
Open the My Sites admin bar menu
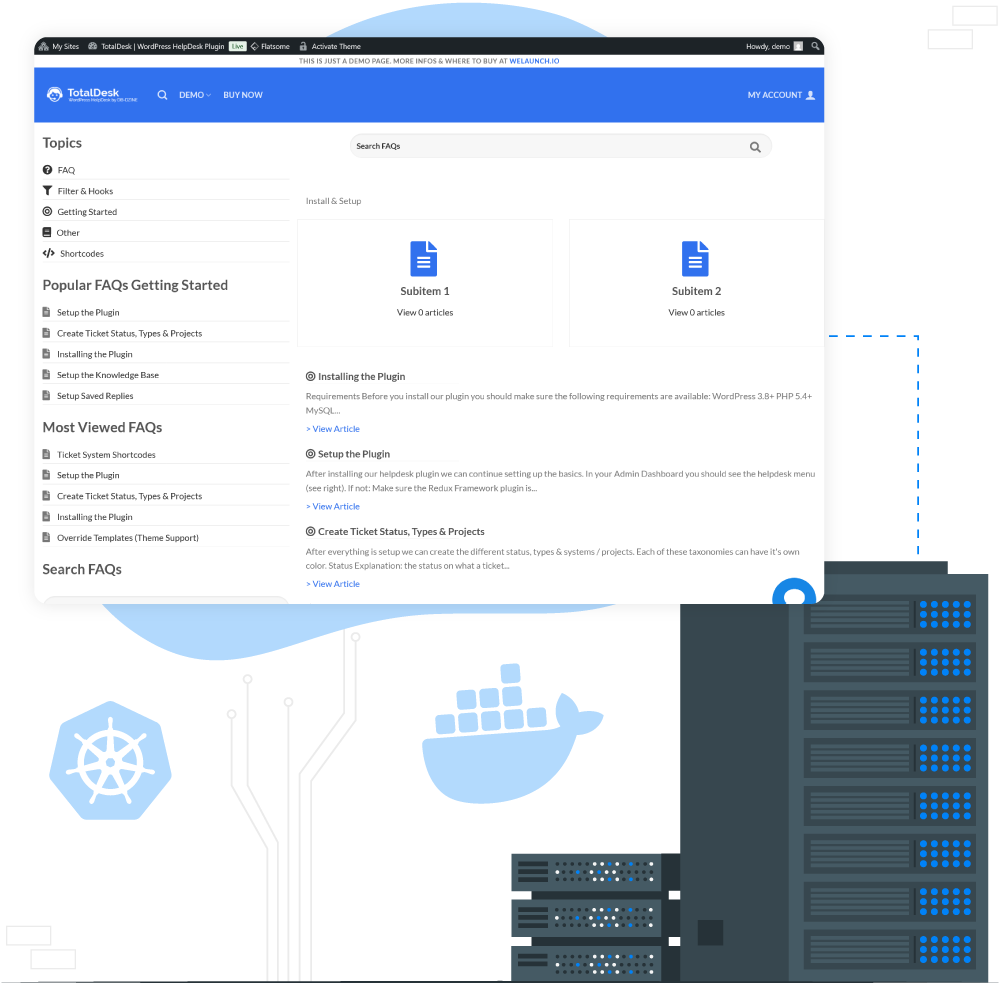point(58,45)
